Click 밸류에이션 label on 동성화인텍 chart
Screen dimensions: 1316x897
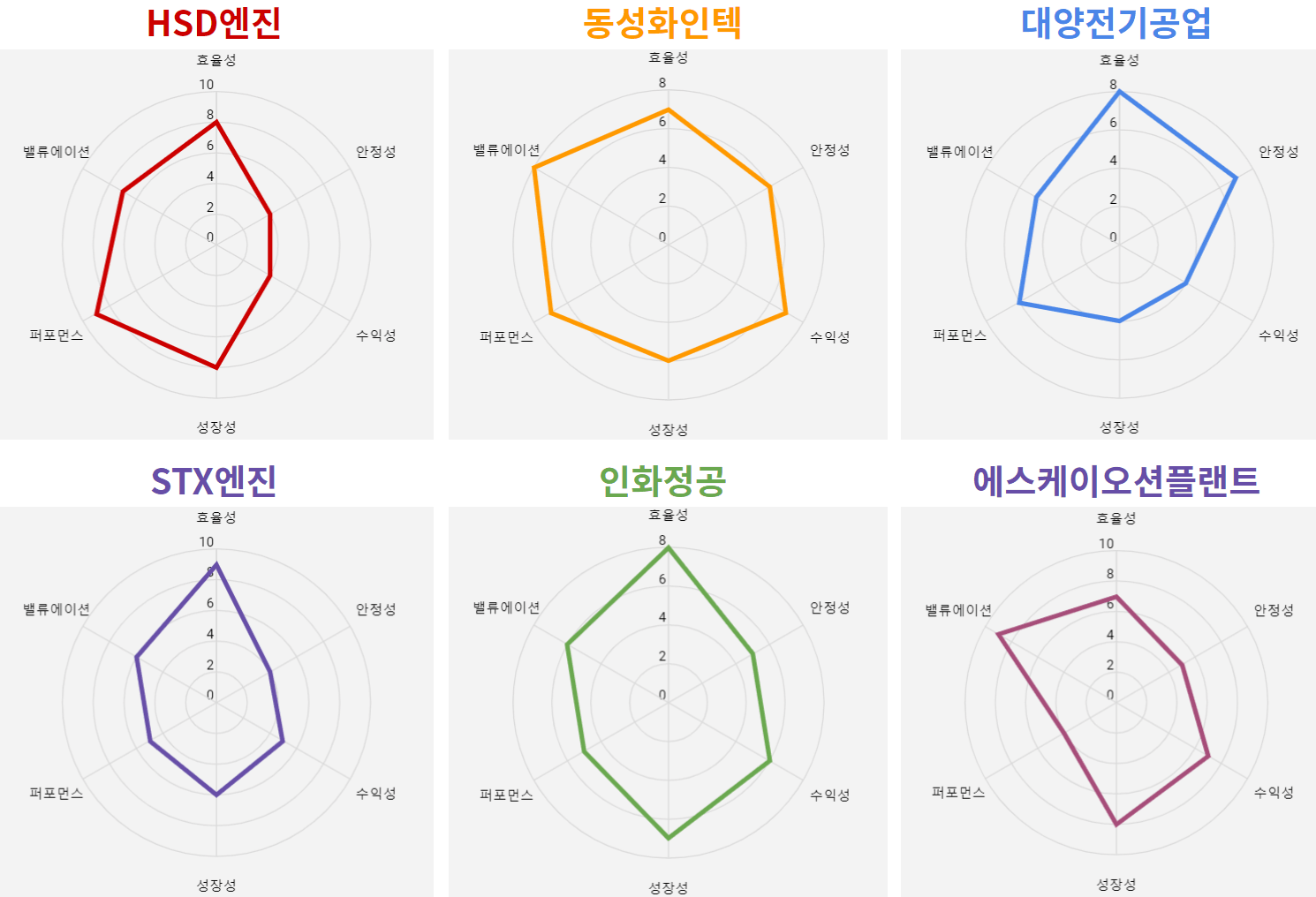click(x=506, y=150)
